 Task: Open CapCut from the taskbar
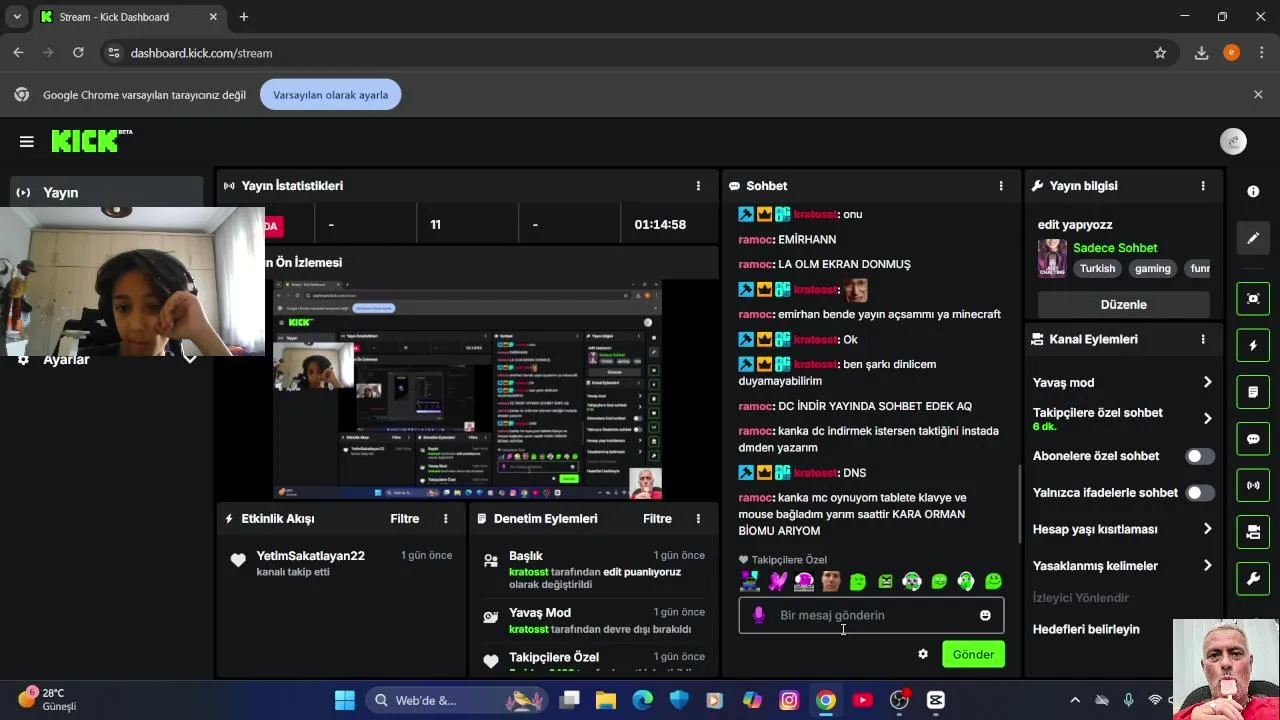pos(935,700)
